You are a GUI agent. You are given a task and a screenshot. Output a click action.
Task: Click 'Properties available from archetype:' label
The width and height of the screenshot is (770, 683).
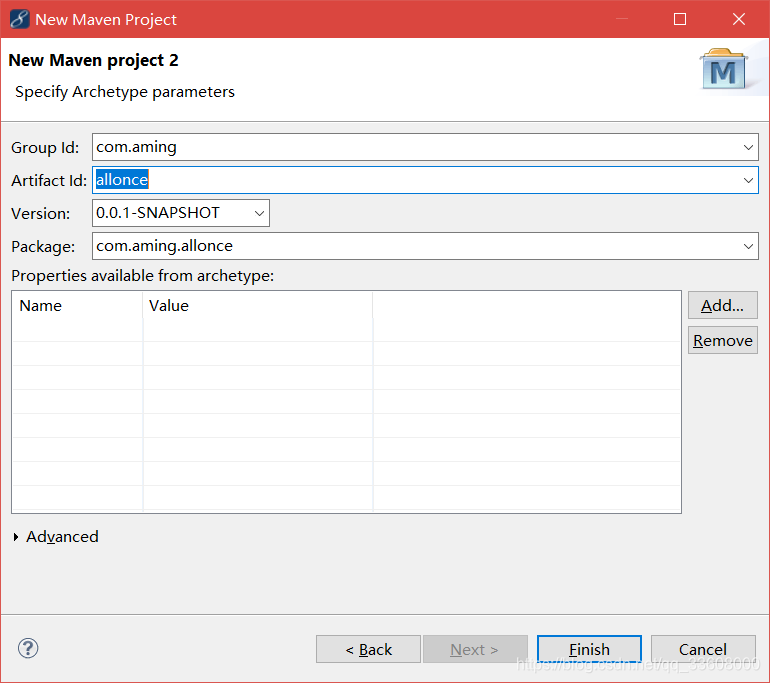(x=142, y=275)
